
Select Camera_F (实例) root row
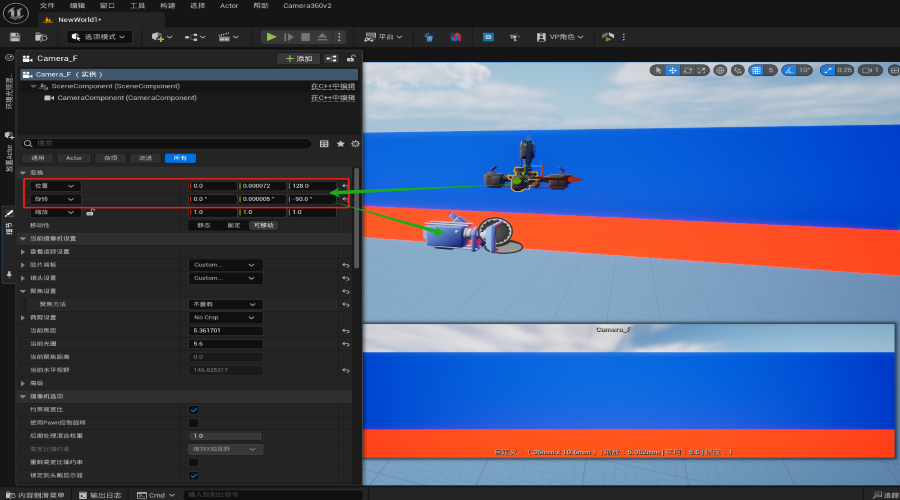point(189,75)
